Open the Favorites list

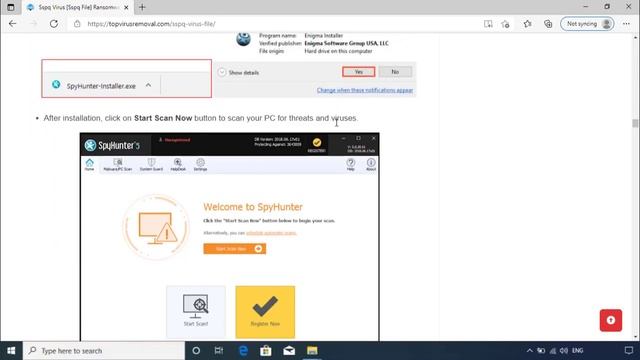(x=527, y=24)
